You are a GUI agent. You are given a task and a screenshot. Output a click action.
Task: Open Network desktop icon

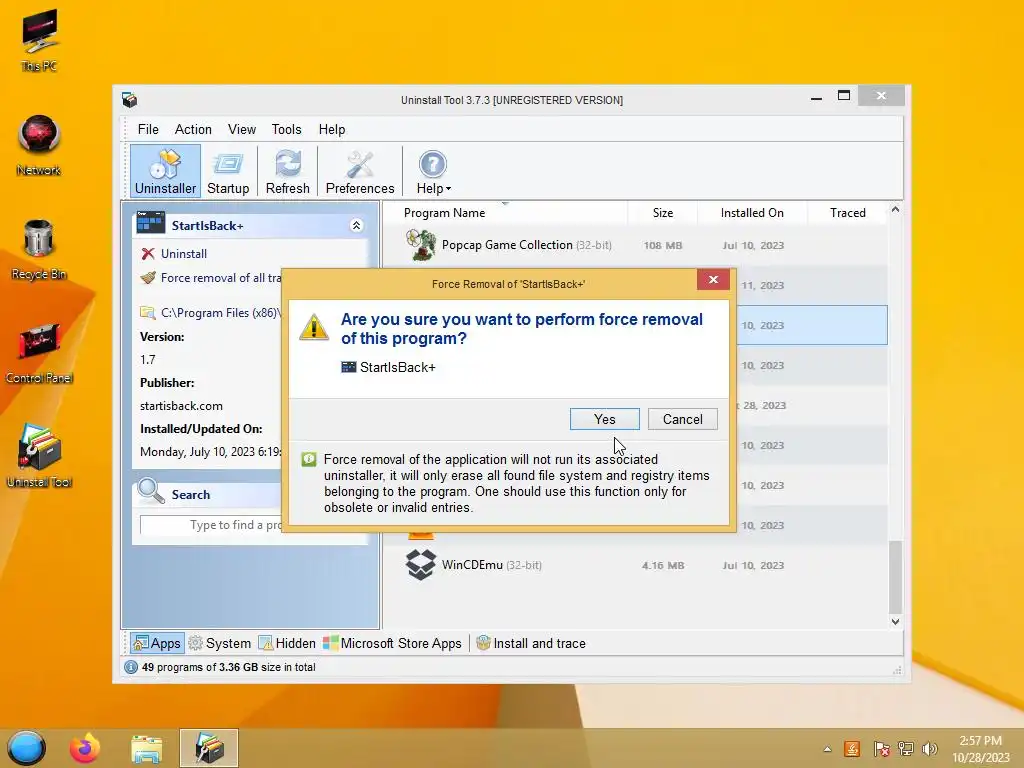pyautogui.click(x=39, y=145)
